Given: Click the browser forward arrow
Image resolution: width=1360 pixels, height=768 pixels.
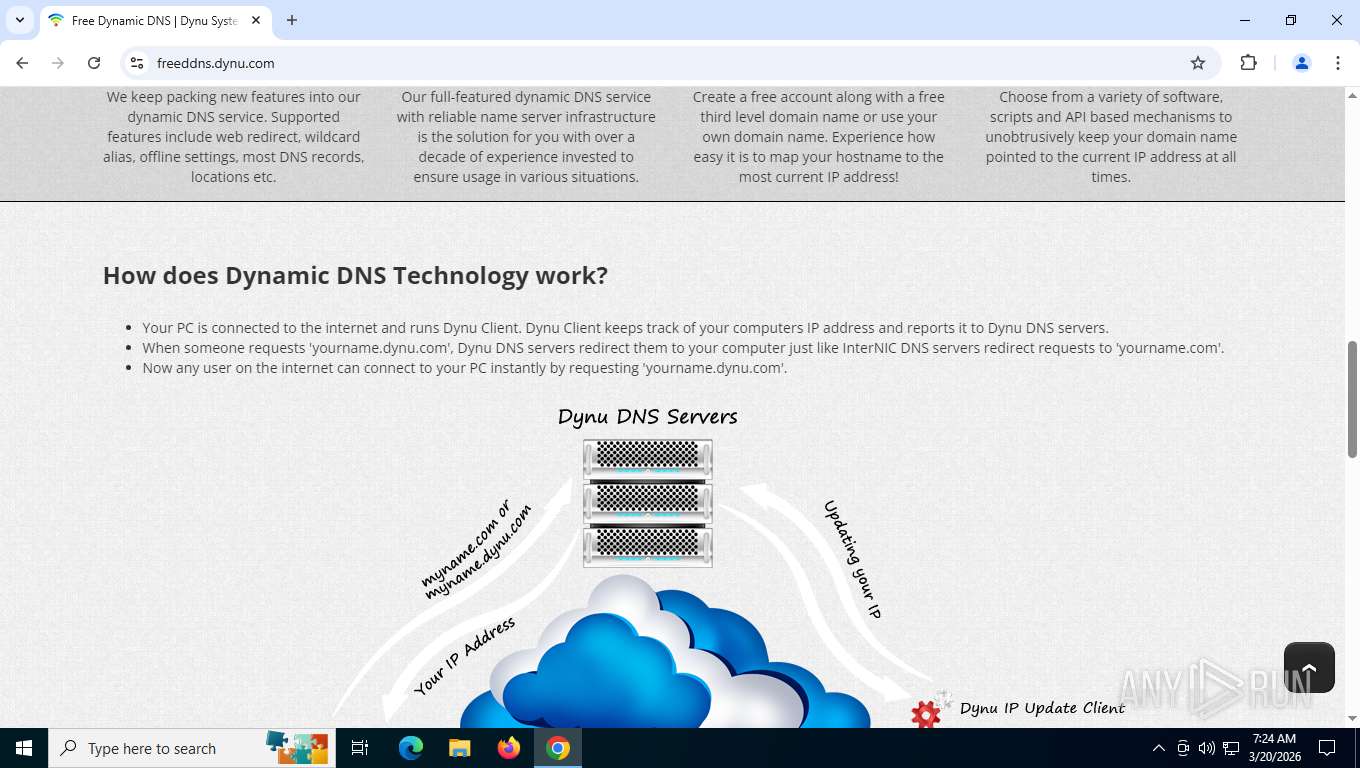Looking at the screenshot, I should (58, 63).
